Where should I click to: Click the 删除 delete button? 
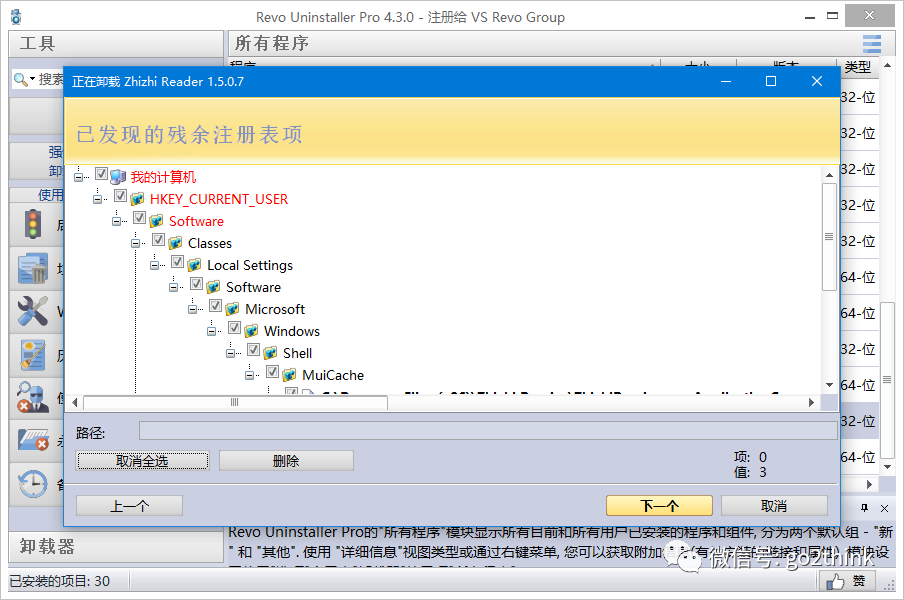pos(286,461)
